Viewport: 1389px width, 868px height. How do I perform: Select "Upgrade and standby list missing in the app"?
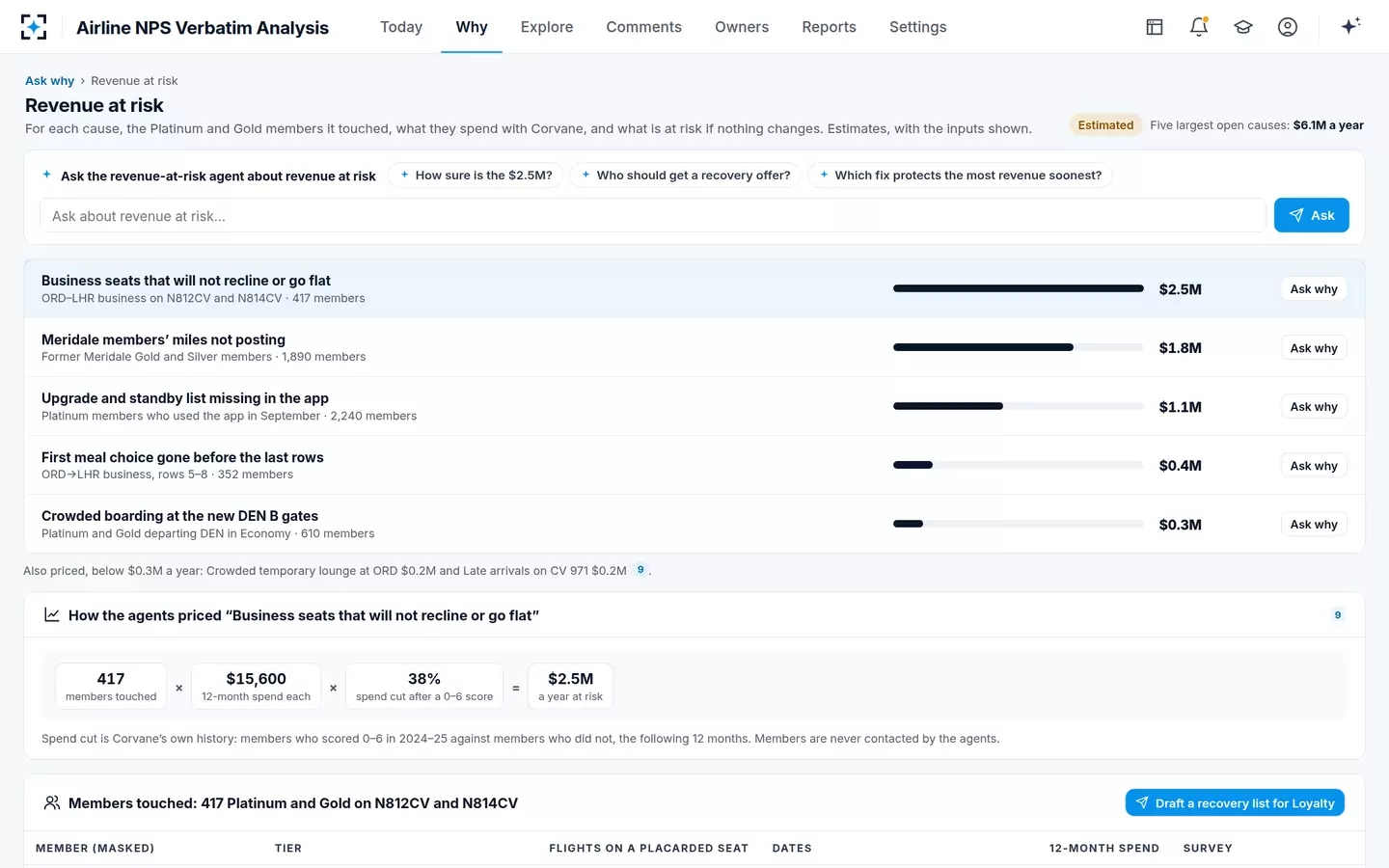click(185, 398)
